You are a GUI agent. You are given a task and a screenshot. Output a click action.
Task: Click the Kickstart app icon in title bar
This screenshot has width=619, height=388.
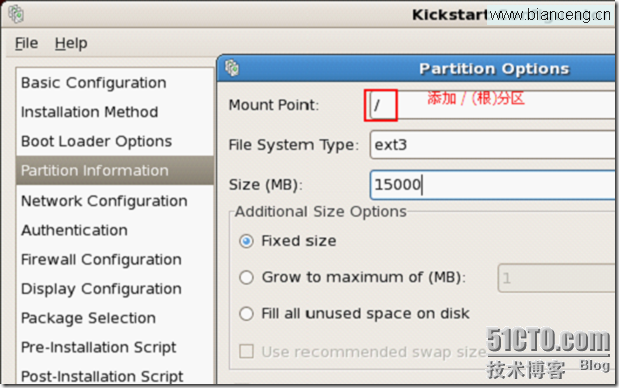coord(16,14)
